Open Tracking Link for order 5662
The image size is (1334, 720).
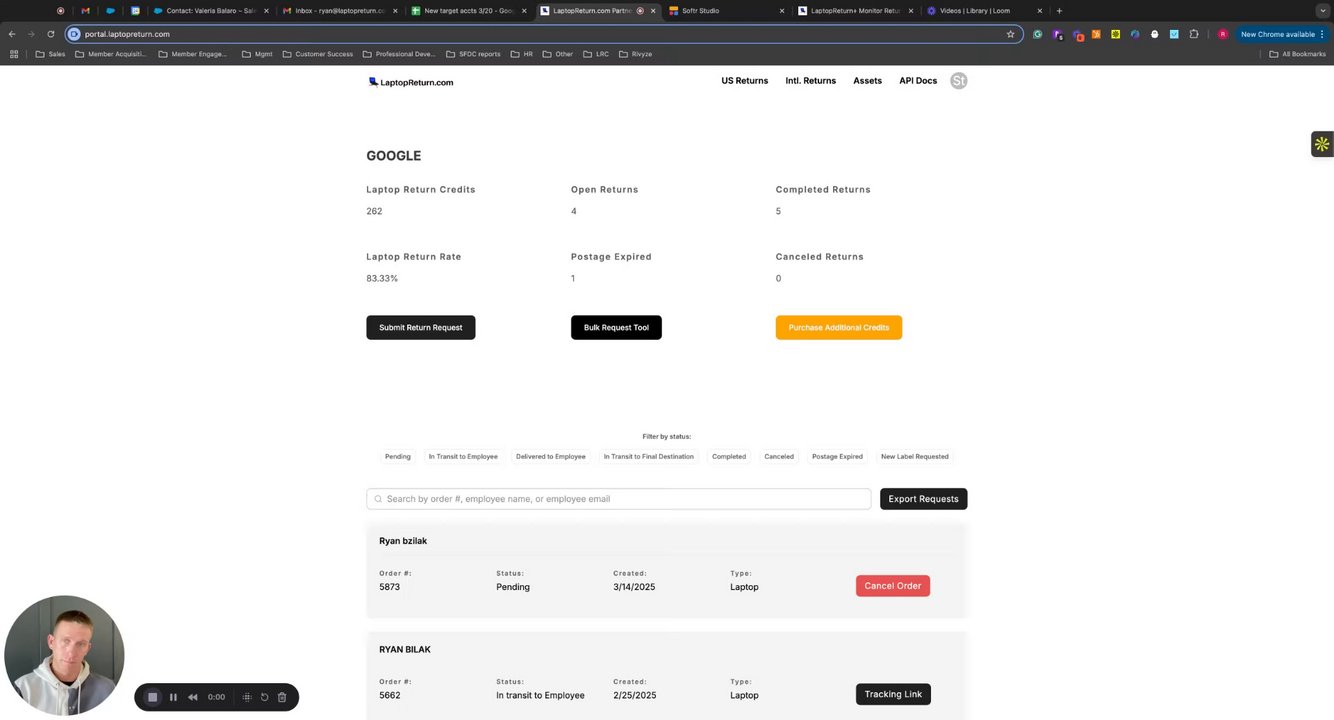[x=893, y=694]
